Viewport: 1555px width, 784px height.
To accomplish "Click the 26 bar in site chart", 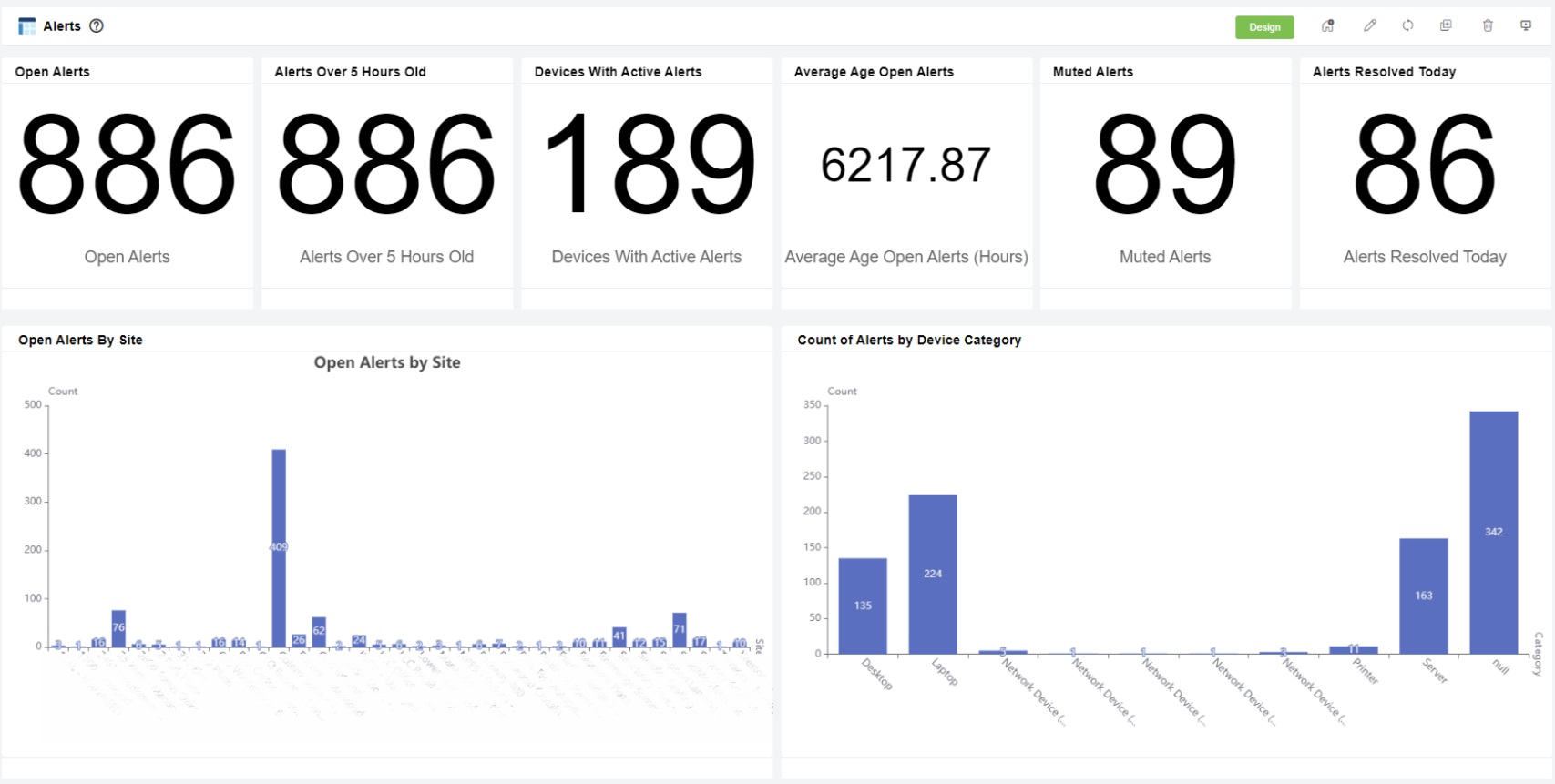I will point(299,640).
